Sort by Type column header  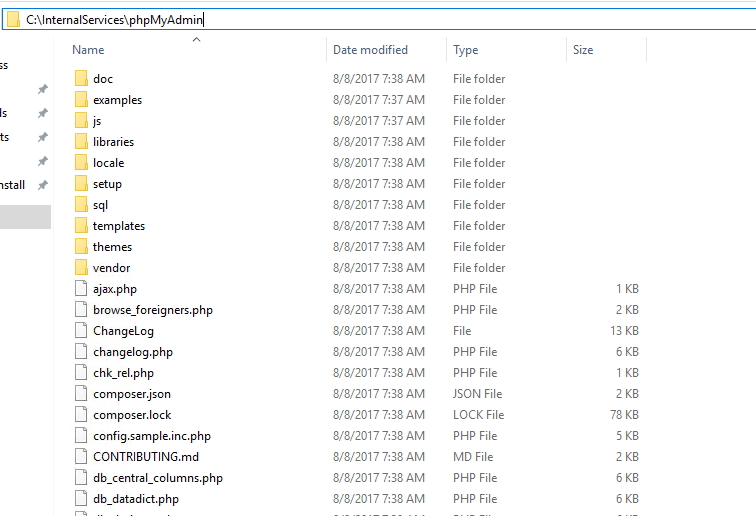466,50
